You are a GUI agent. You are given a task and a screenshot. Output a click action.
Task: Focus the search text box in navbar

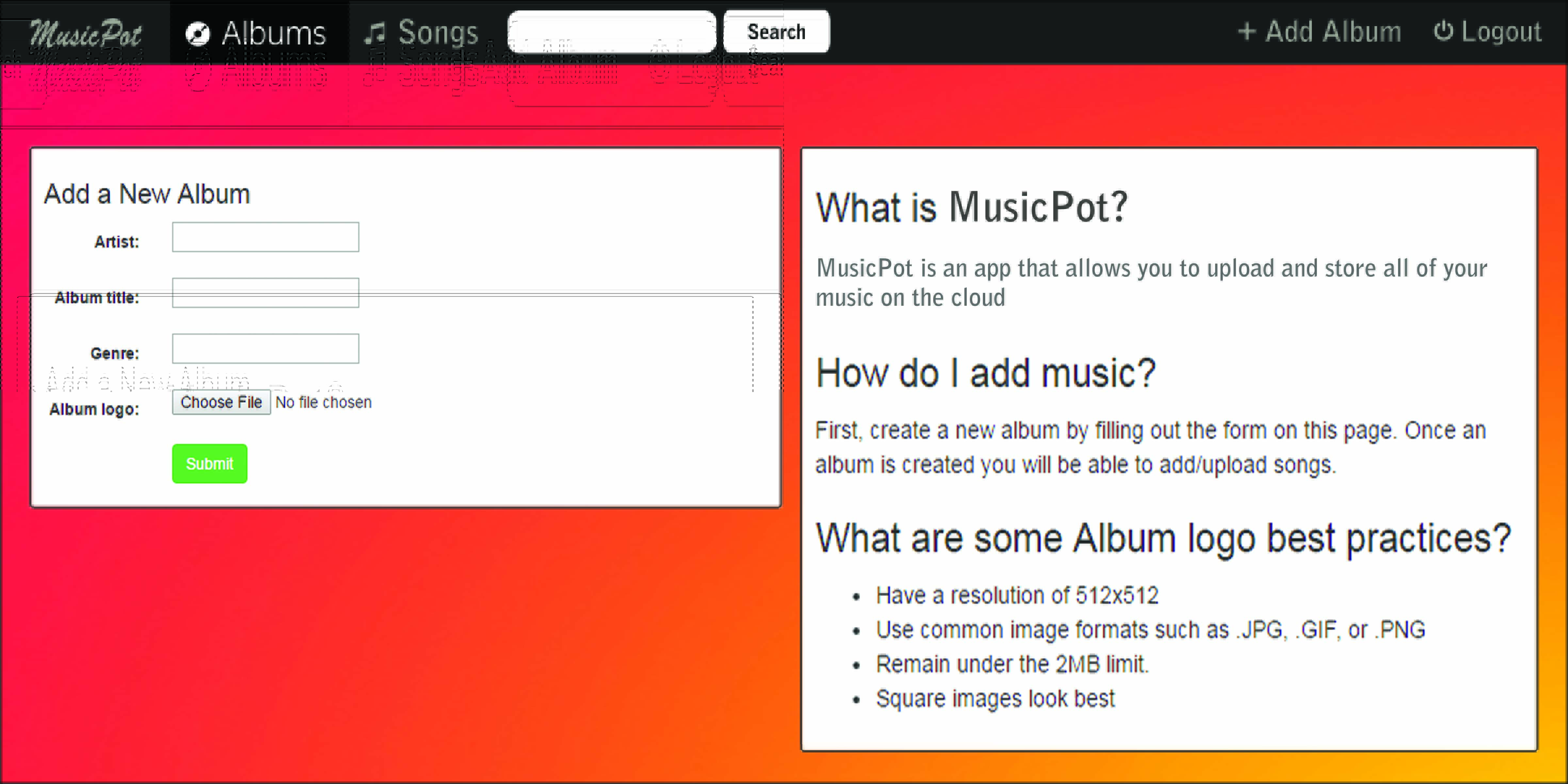click(x=612, y=32)
